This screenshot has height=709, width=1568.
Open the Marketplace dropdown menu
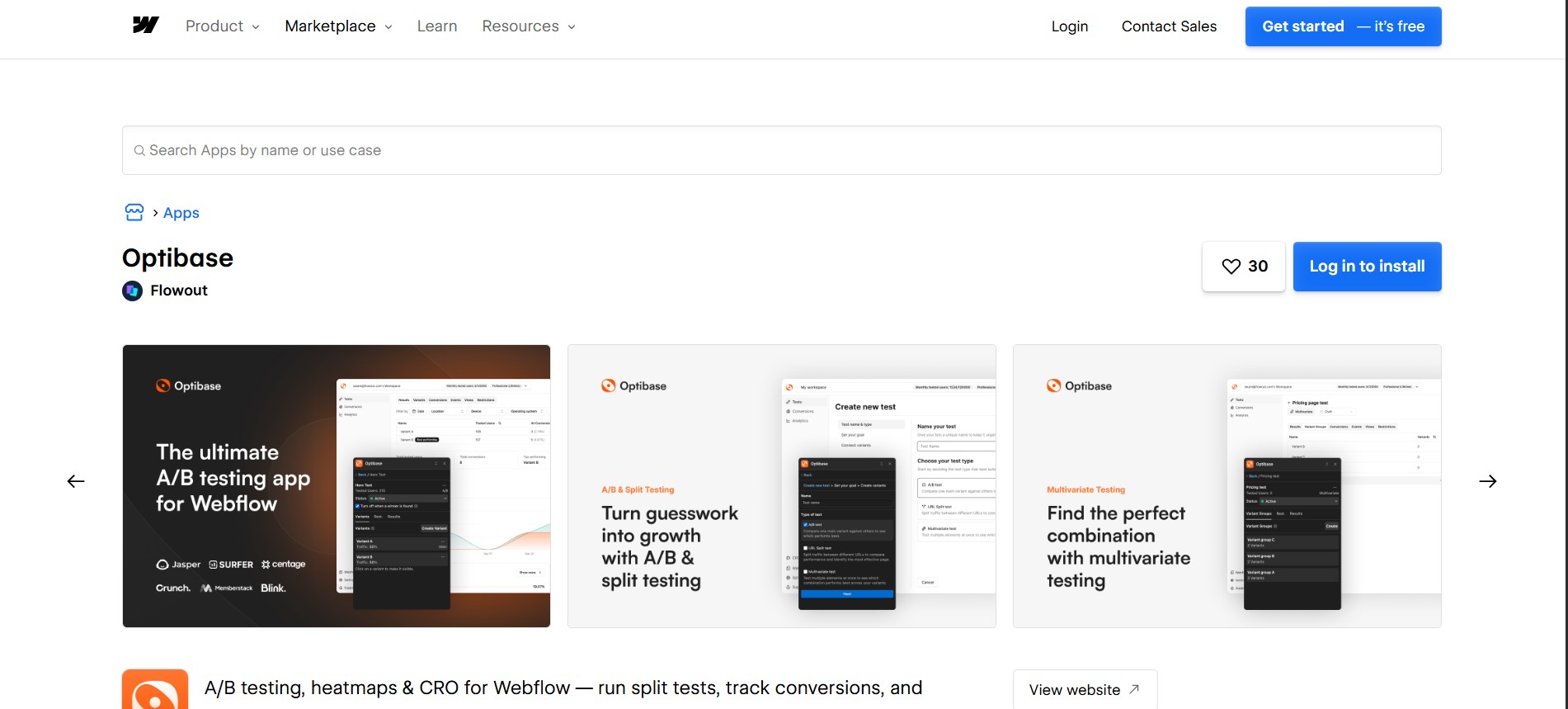pyautogui.click(x=339, y=26)
